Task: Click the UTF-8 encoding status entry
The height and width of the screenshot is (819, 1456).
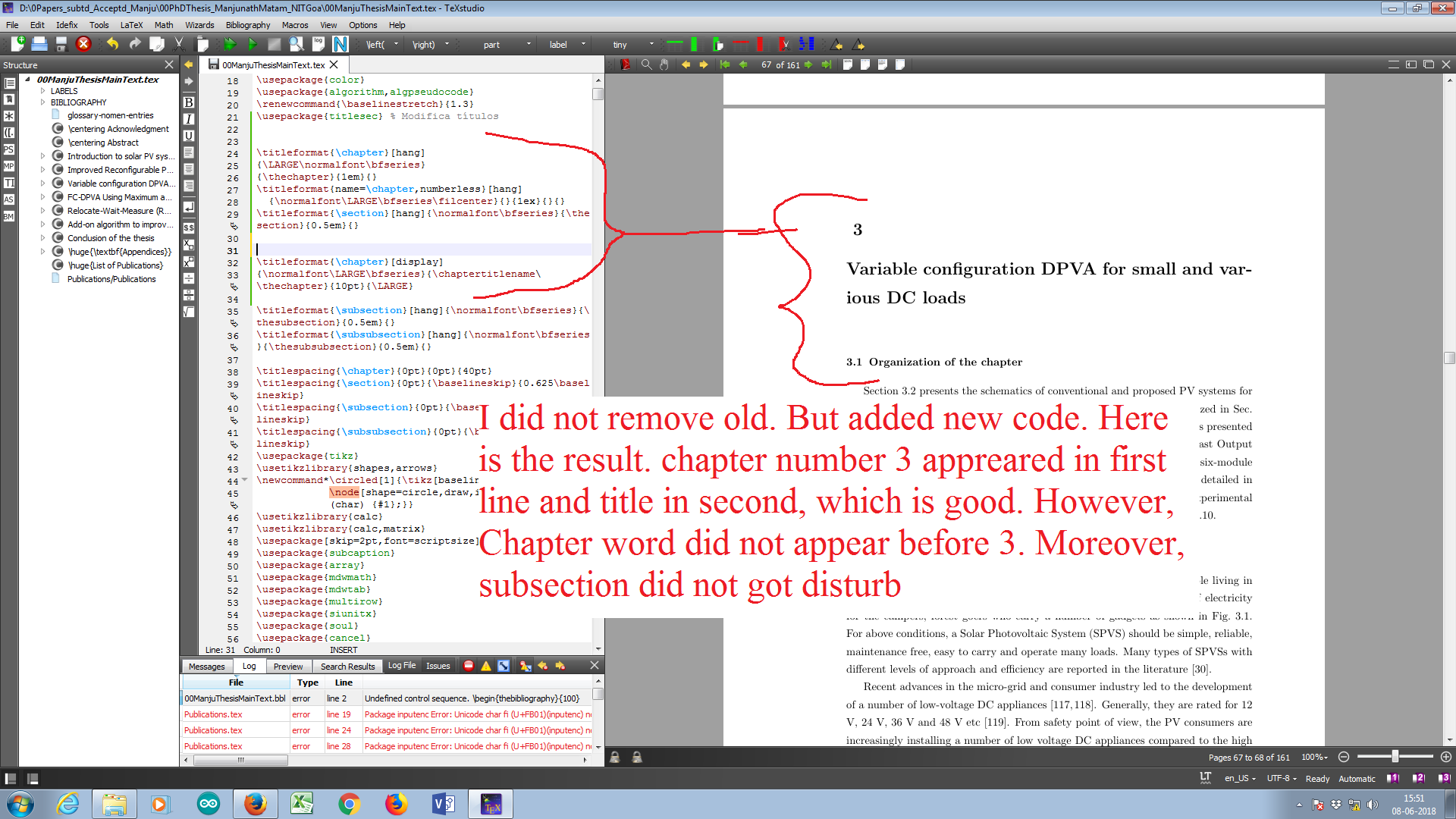Action: pos(1282,778)
